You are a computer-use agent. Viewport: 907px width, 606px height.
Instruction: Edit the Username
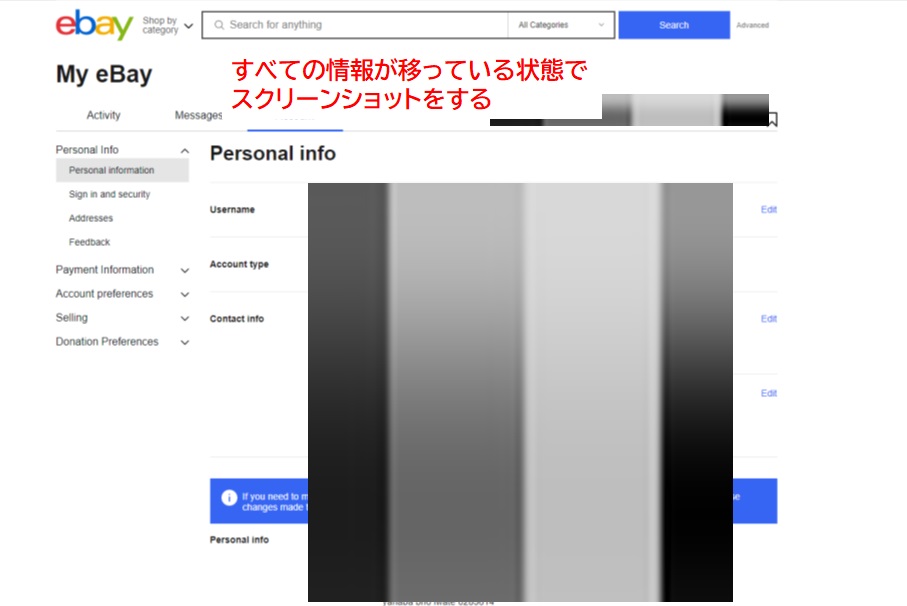769,209
